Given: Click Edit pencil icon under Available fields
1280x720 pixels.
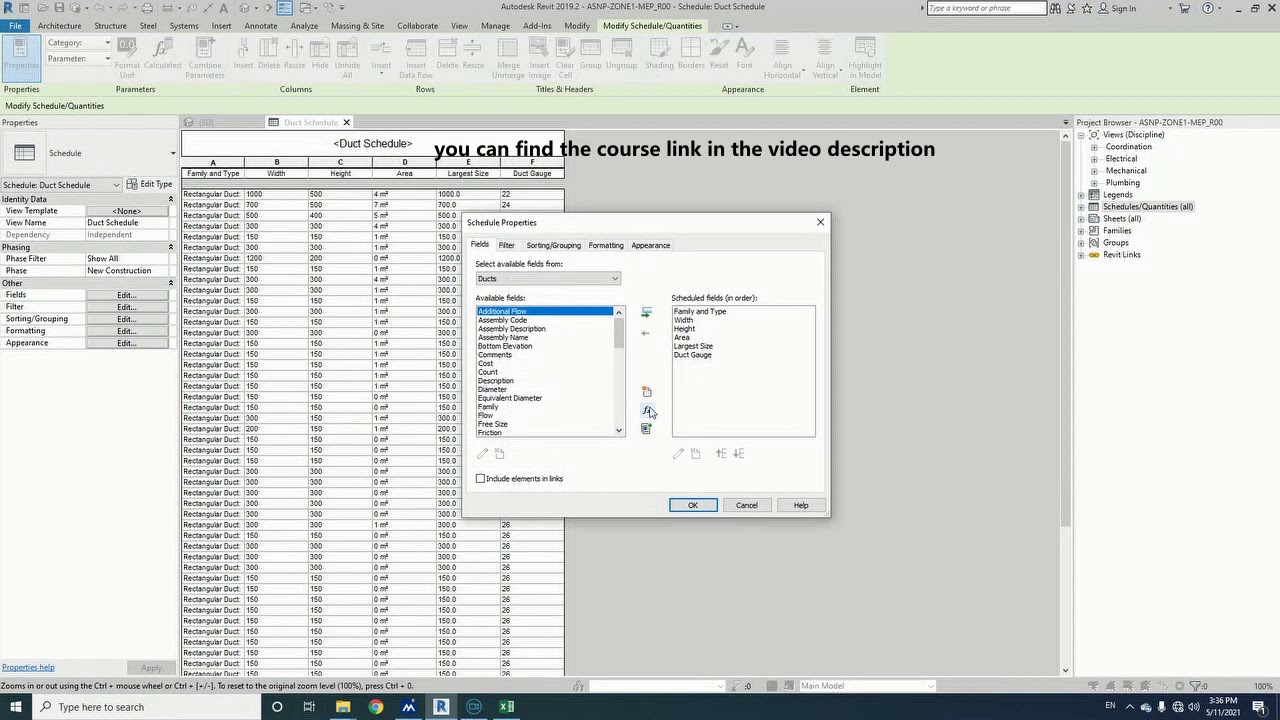Looking at the screenshot, I should click(482, 454).
